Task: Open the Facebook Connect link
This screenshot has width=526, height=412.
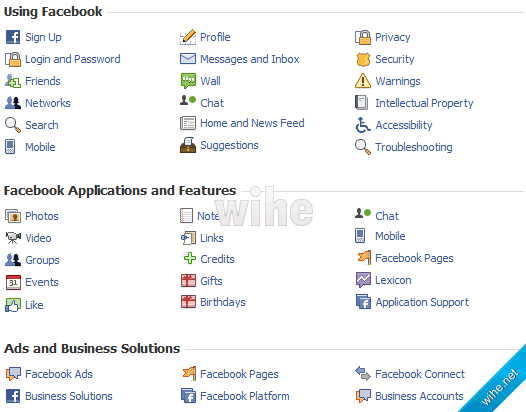Action: pyautogui.click(x=420, y=374)
